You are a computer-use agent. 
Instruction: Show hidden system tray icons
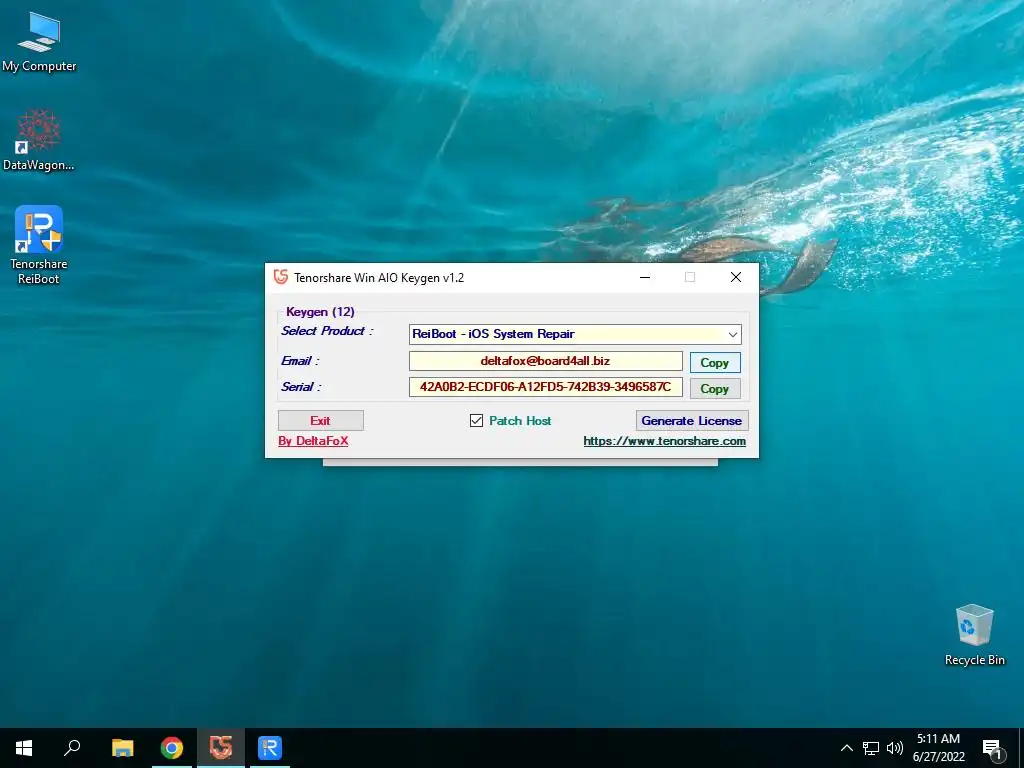(846, 748)
